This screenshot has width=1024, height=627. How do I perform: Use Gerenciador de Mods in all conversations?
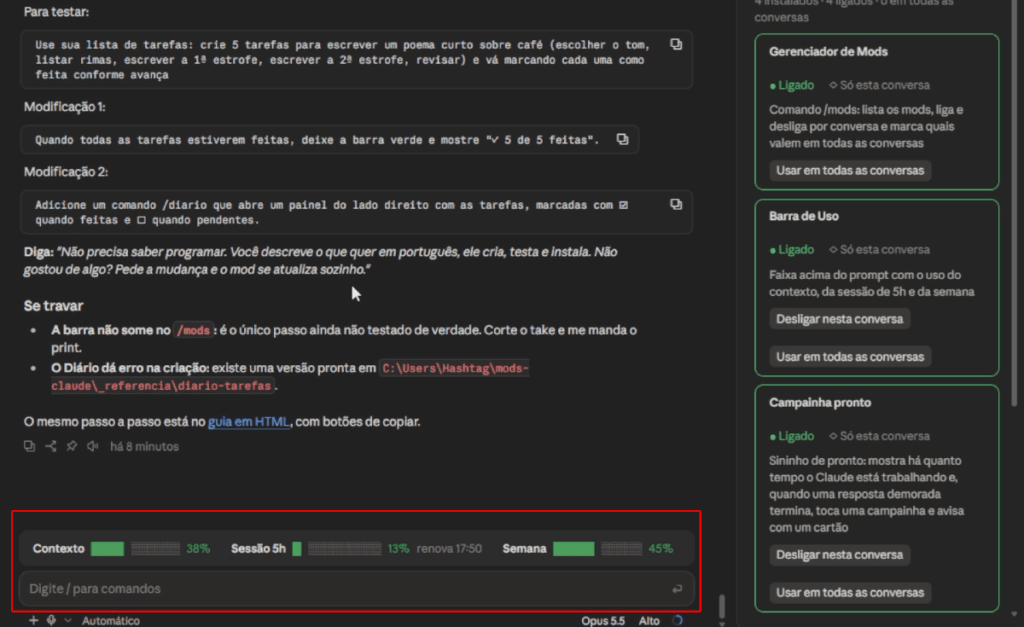[x=850, y=170]
